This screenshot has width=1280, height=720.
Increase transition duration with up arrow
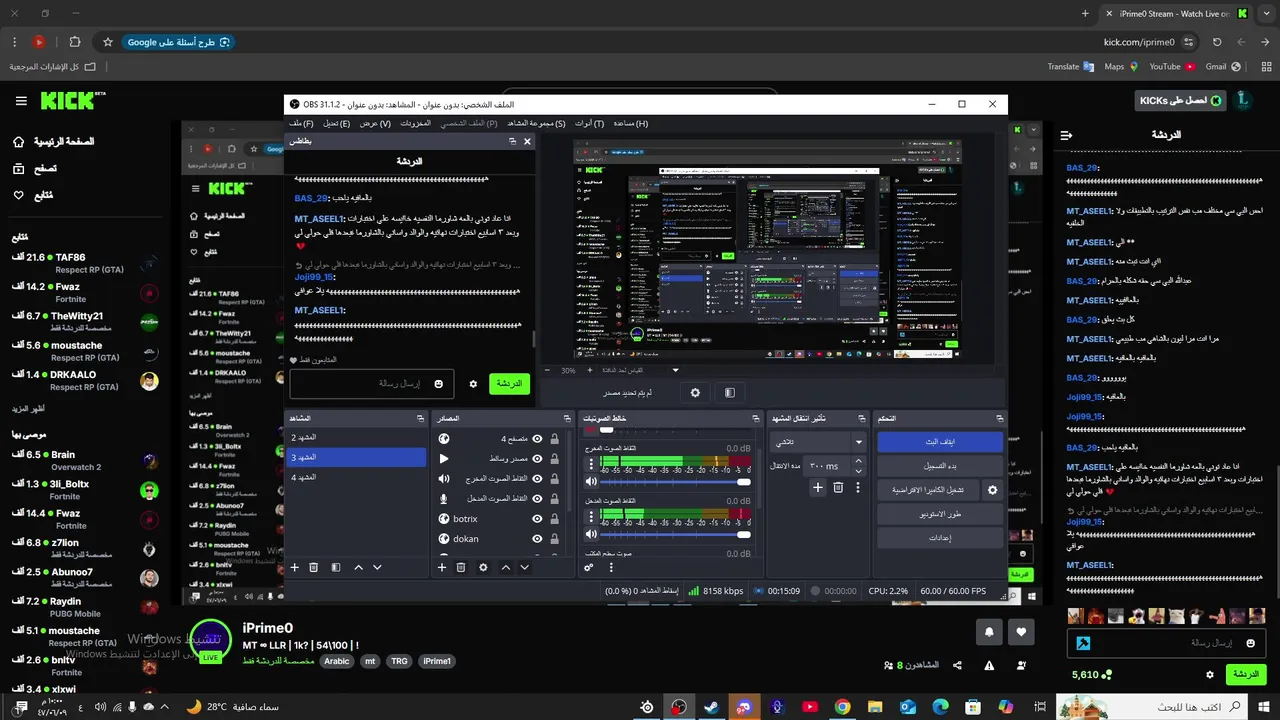click(858, 462)
